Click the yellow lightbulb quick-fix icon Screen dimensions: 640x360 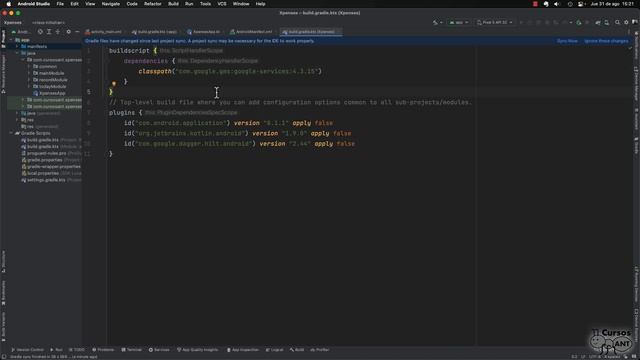coord(114,83)
